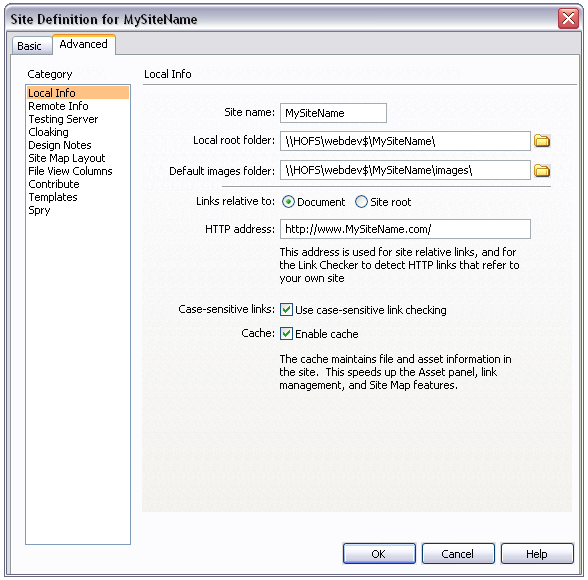Image resolution: width=588 pixels, height=580 pixels.
Task: Click the OK button
Action: pyautogui.click(x=379, y=553)
